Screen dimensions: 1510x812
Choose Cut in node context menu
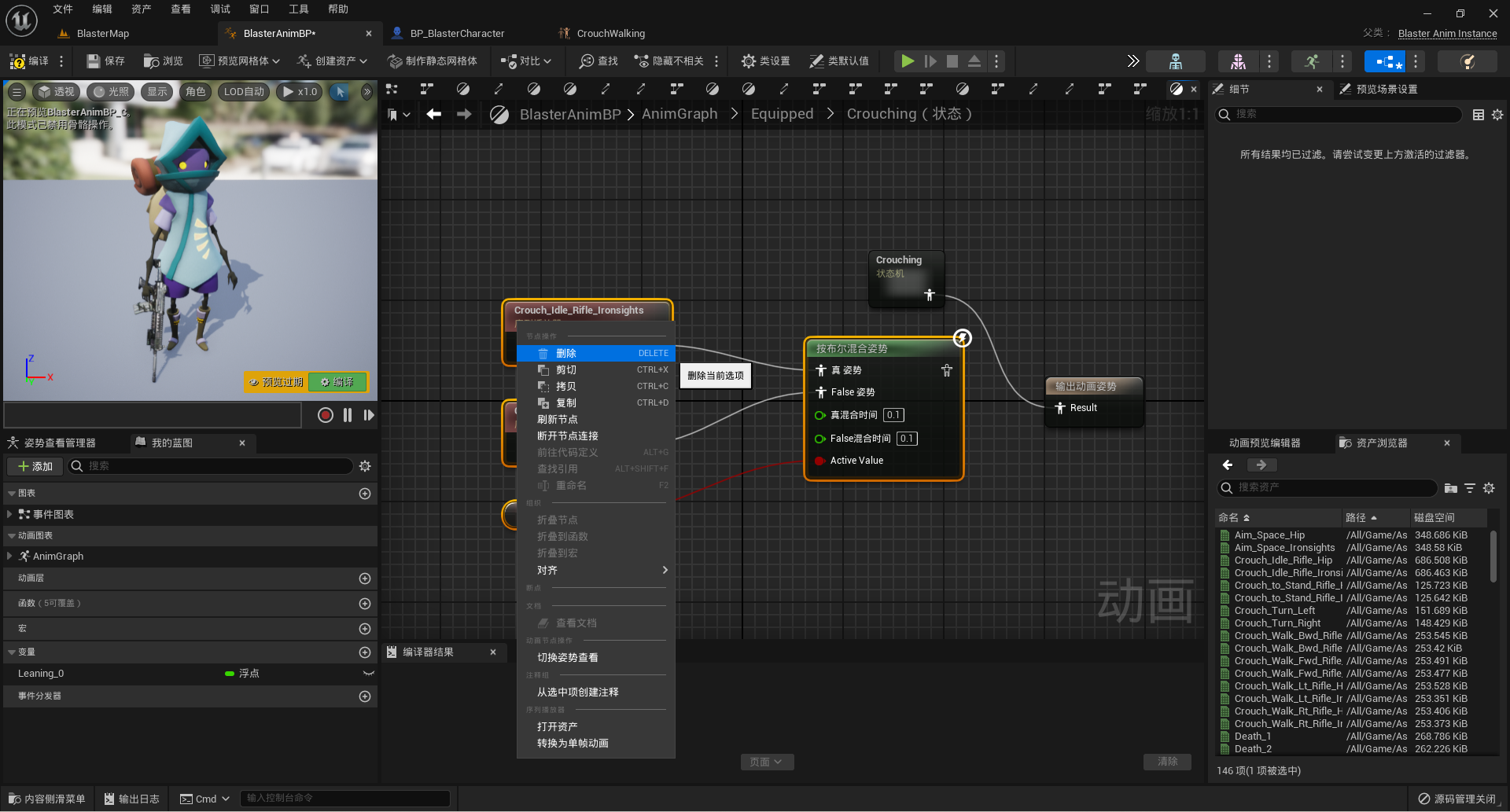point(596,369)
